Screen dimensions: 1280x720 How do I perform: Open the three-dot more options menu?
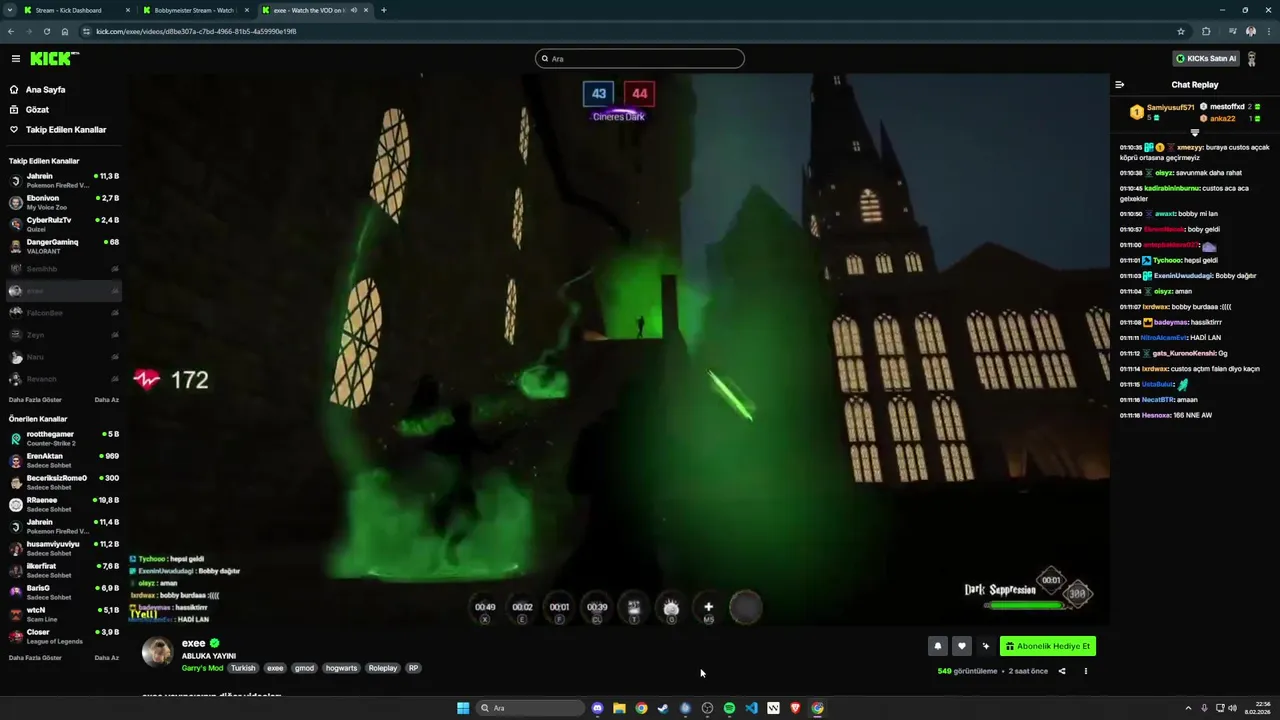tap(1086, 671)
